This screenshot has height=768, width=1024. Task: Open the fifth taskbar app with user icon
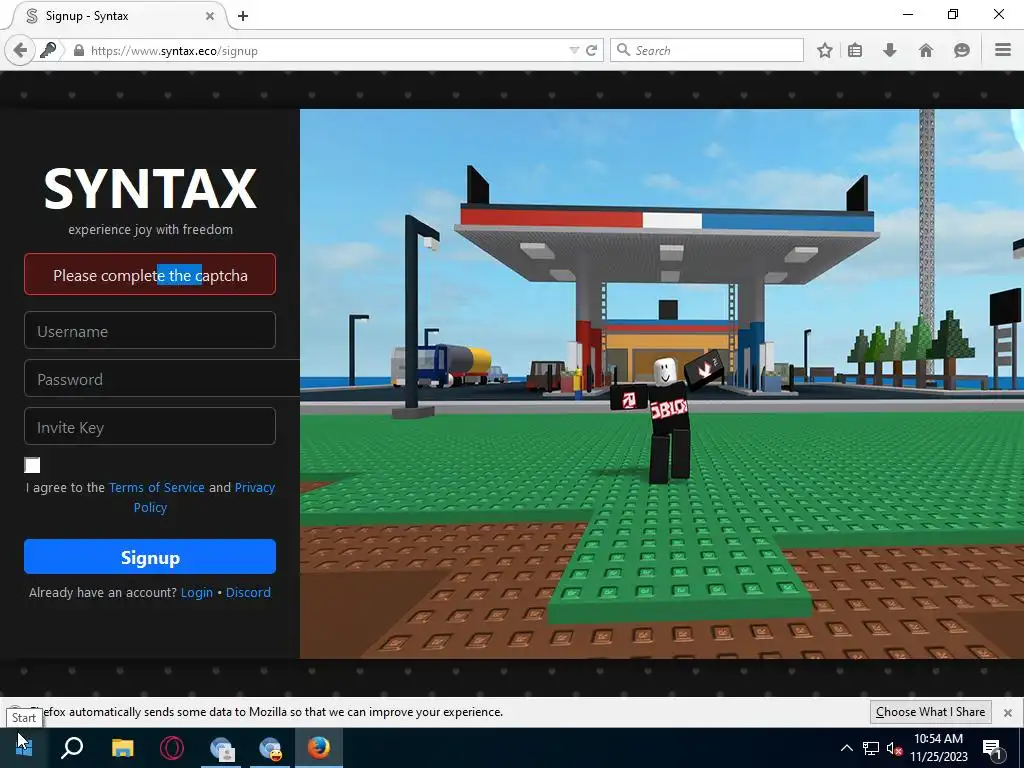tap(221, 748)
